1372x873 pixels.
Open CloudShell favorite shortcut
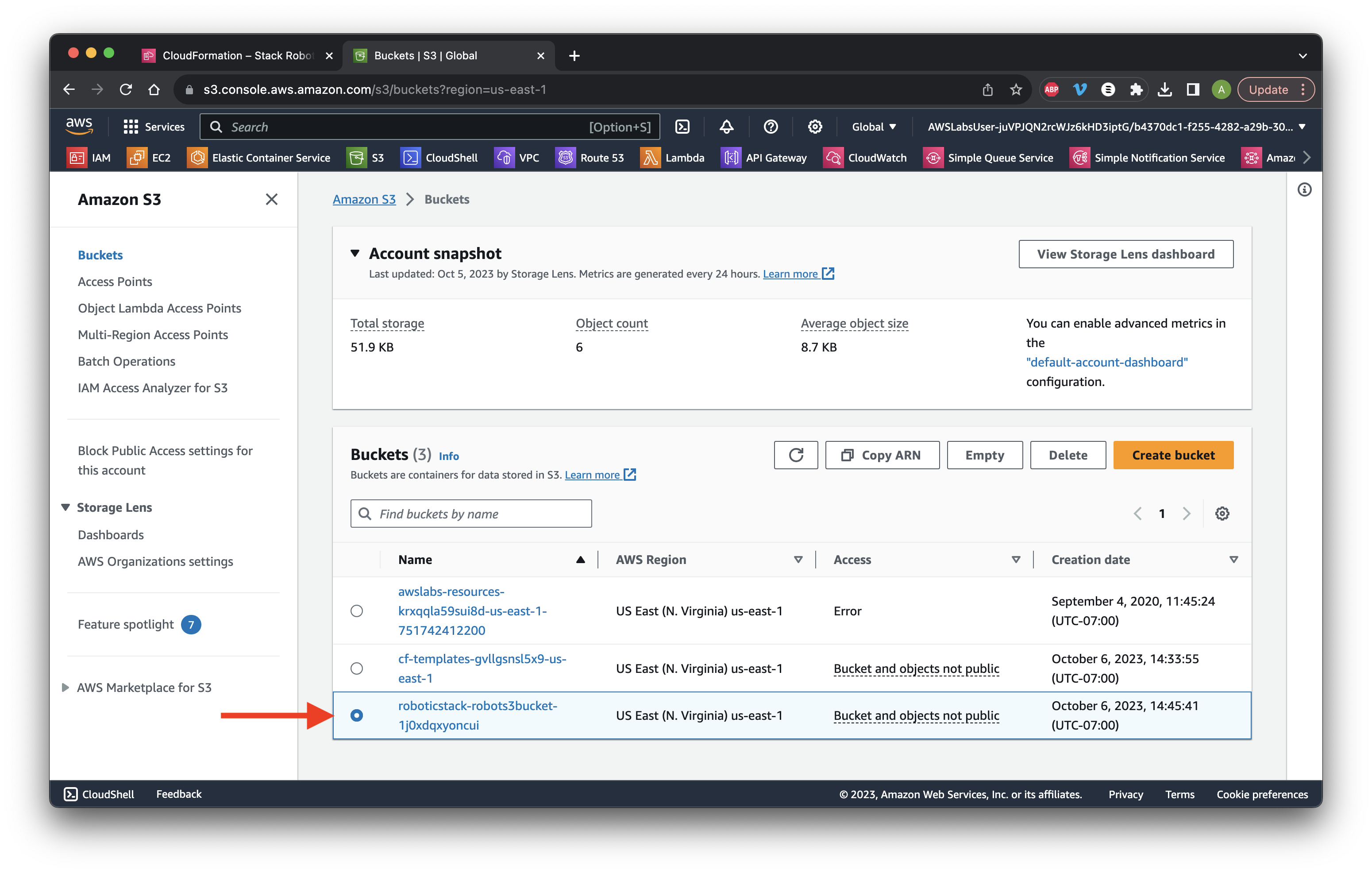click(x=439, y=158)
